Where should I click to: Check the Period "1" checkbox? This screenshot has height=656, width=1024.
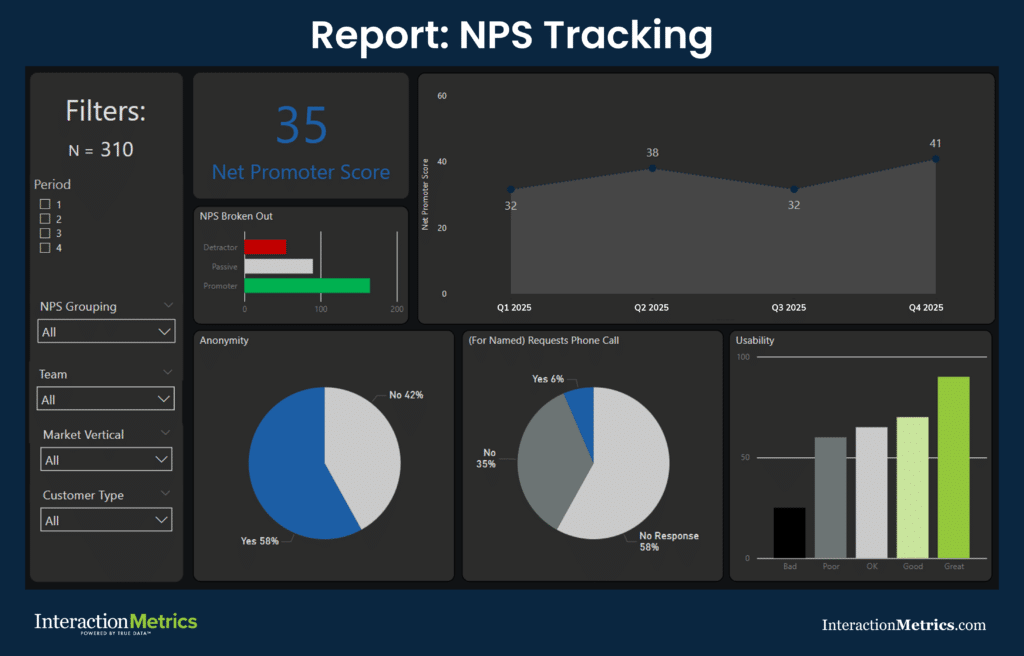coord(44,203)
